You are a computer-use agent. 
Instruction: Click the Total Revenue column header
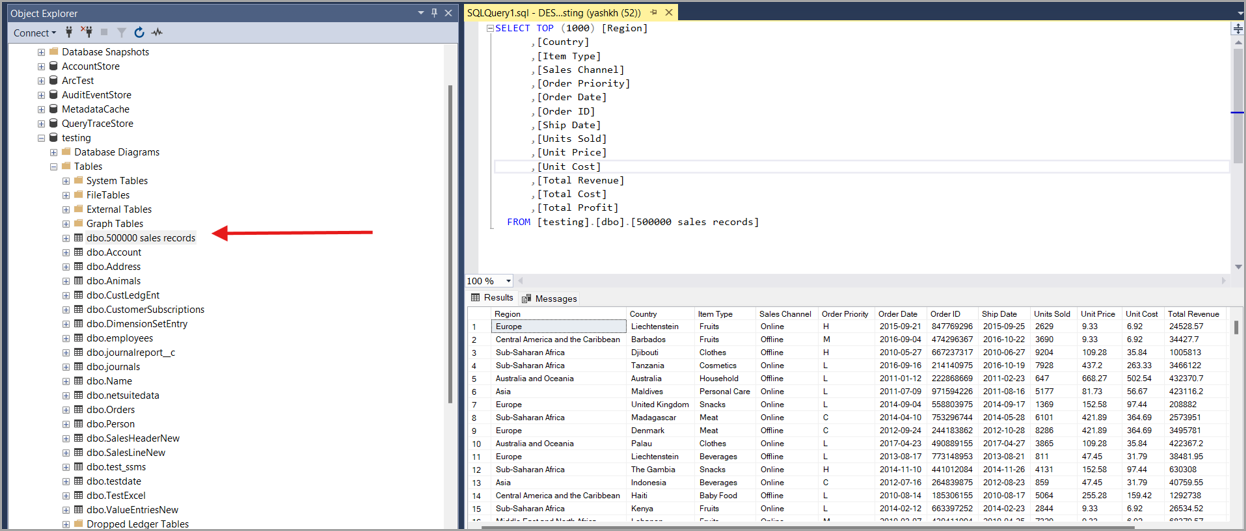[x=1192, y=314]
